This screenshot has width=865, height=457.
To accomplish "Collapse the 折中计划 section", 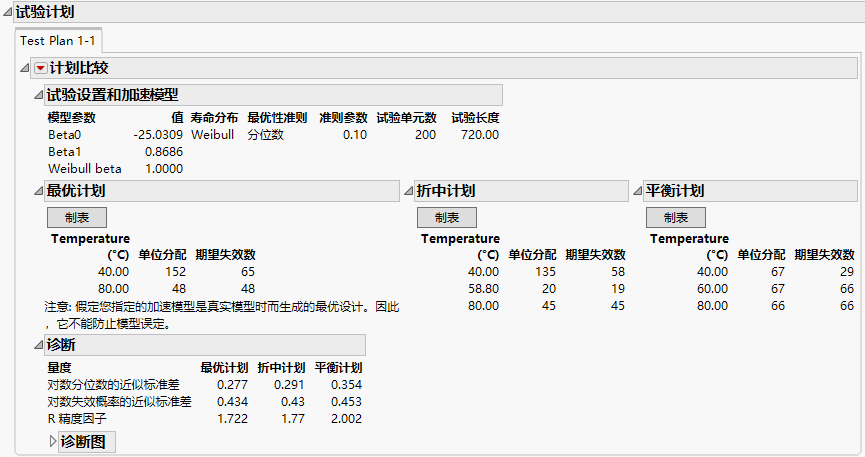I will tap(408, 191).
